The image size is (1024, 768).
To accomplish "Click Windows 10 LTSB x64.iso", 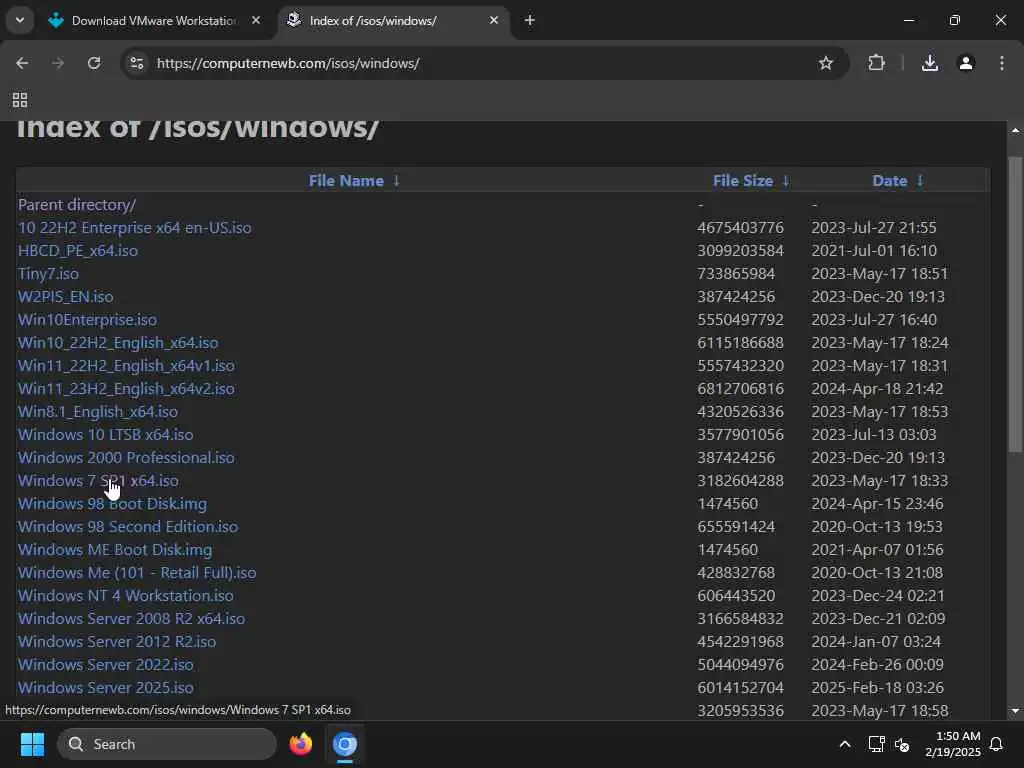I will click(x=106, y=434).
